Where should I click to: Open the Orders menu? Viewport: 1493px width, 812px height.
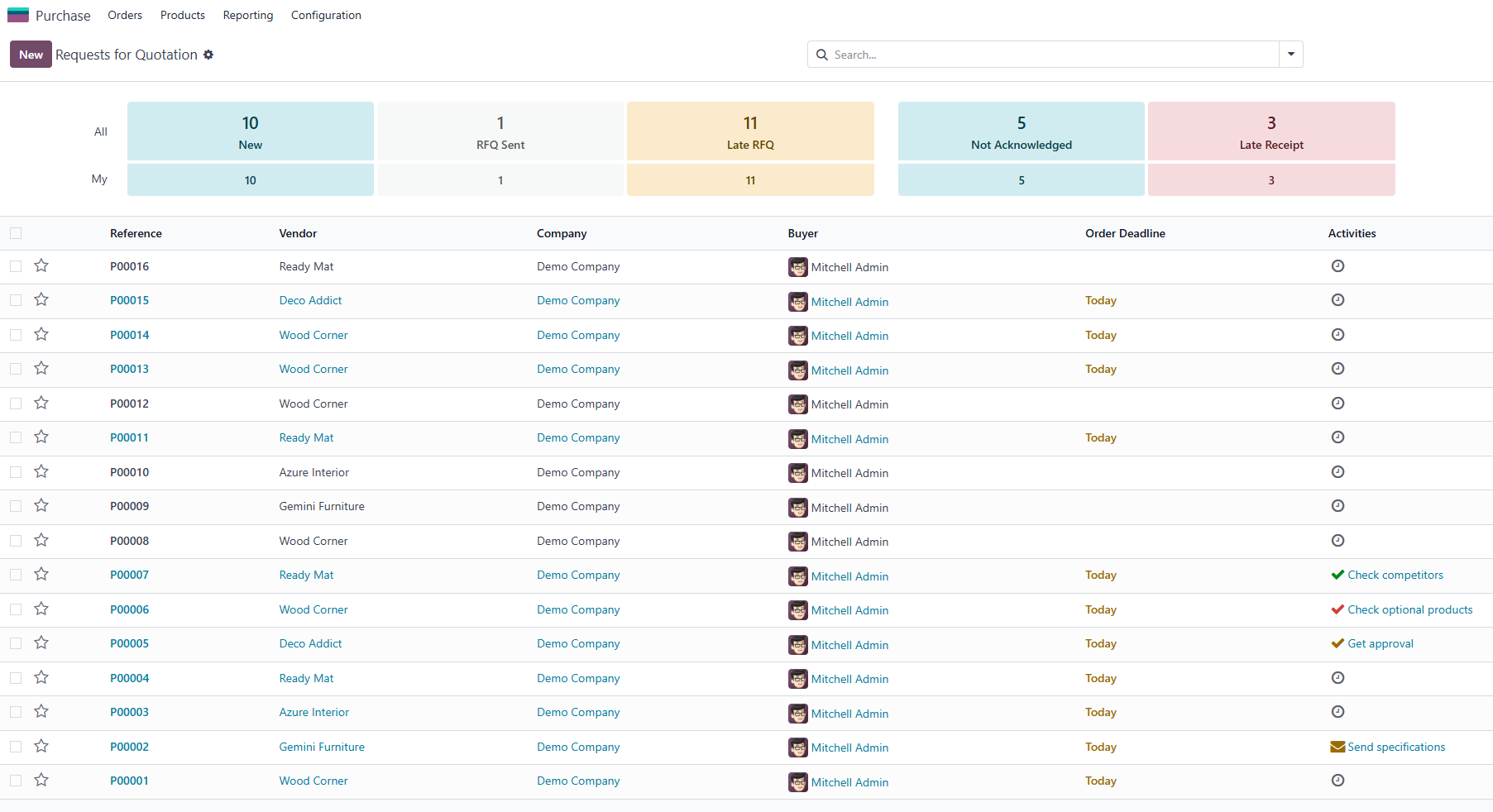click(125, 15)
